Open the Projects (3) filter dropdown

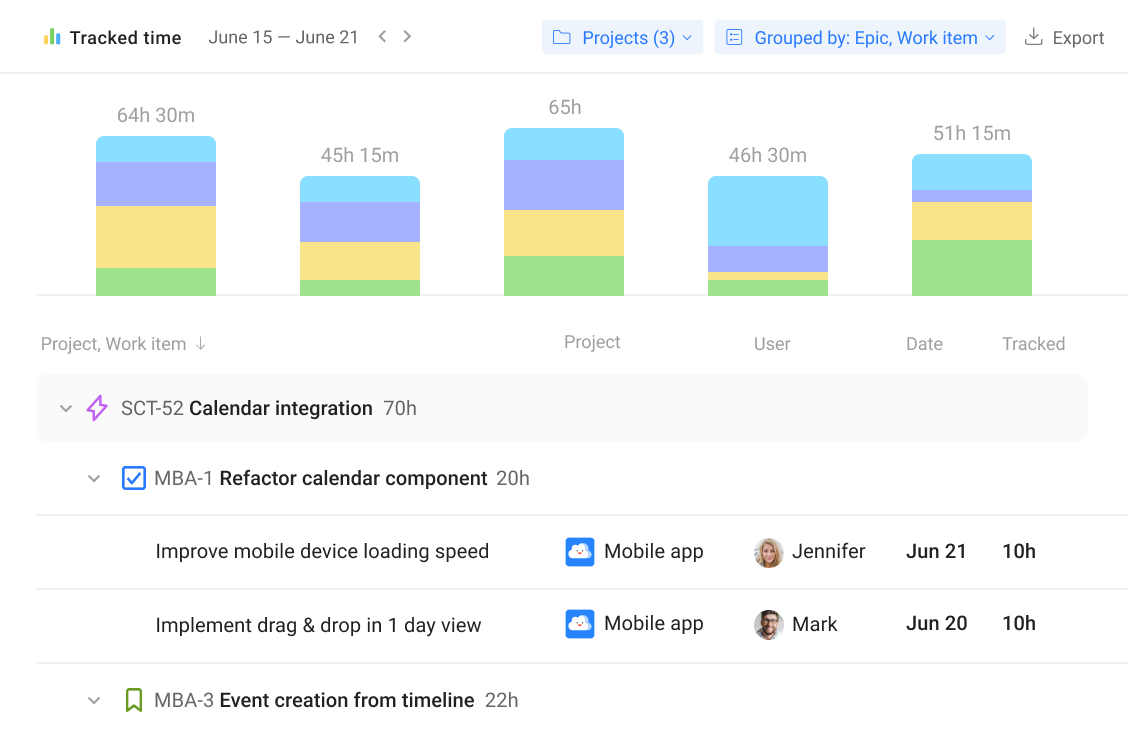[622, 37]
